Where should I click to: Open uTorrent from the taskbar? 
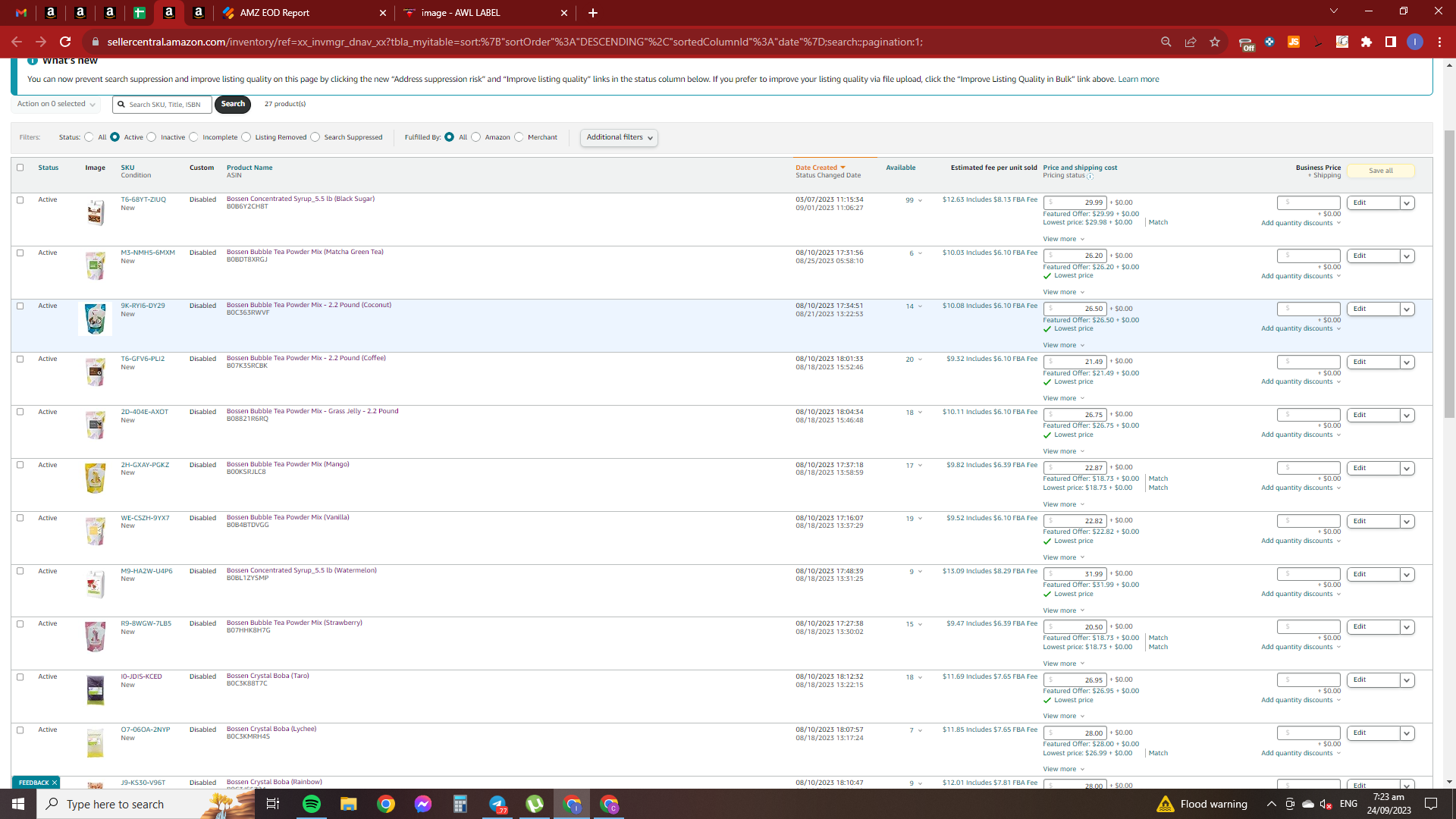coord(535,804)
